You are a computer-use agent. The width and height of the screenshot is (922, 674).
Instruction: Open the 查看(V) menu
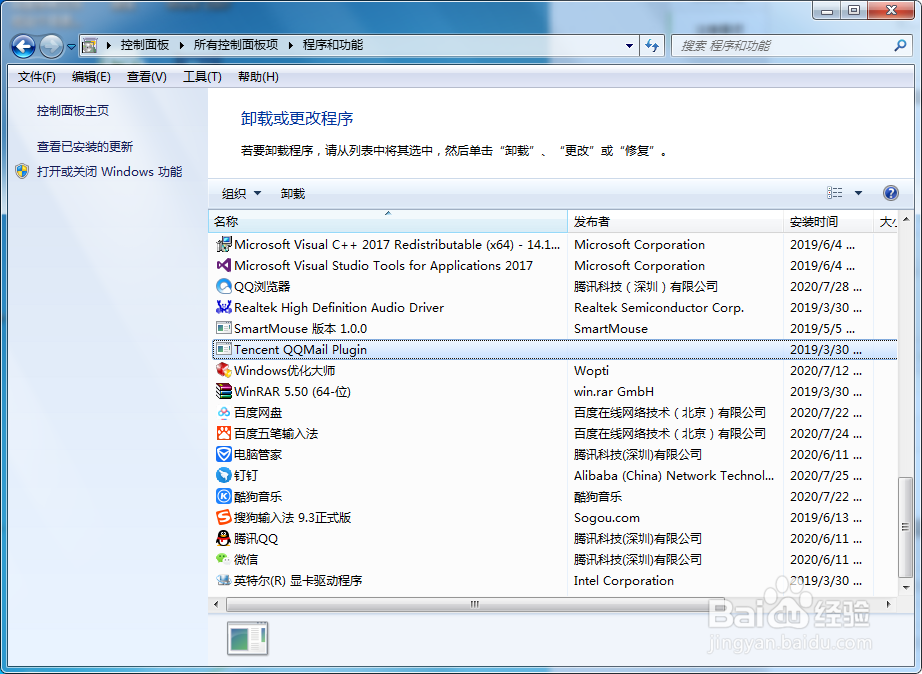(144, 76)
